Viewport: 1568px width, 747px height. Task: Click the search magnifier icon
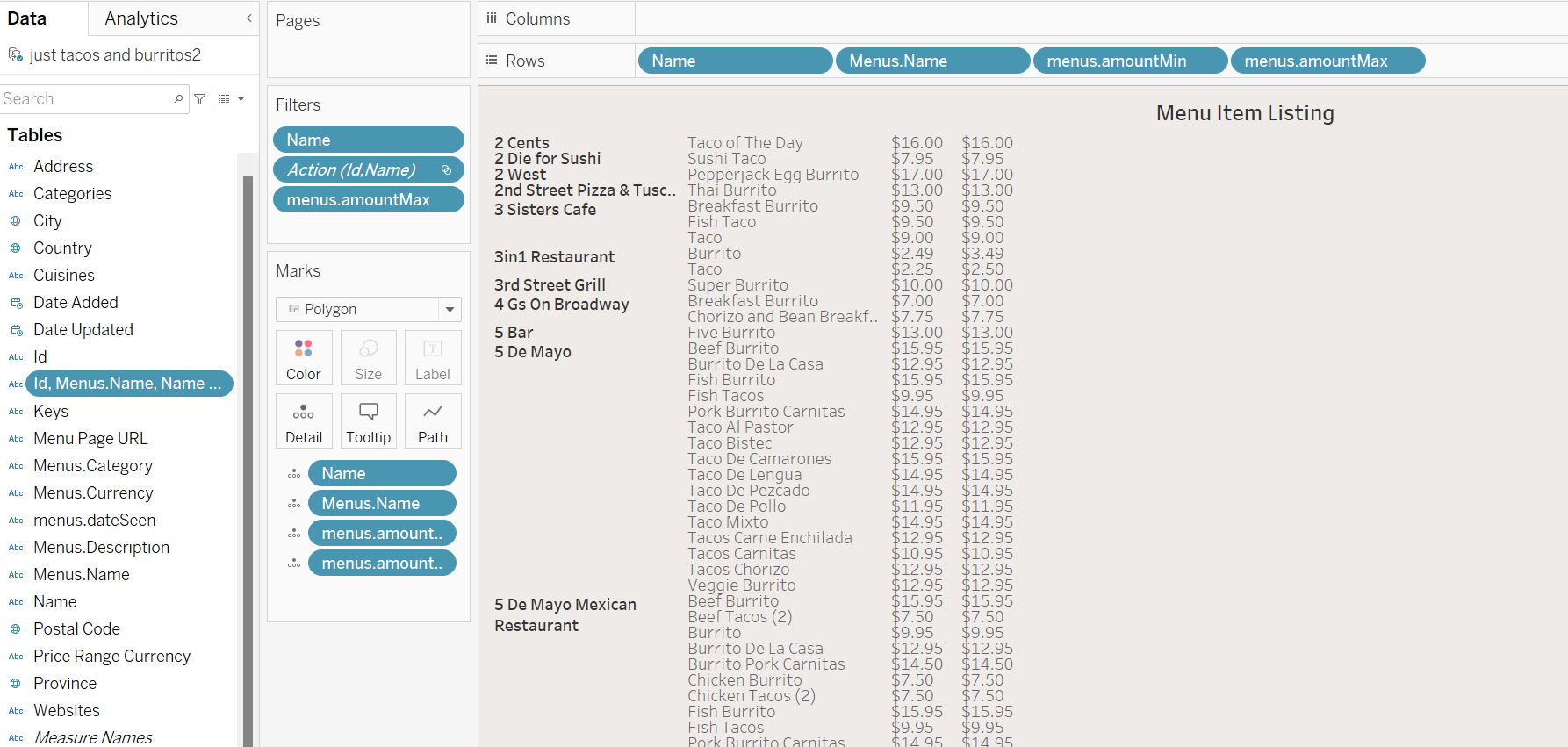pos(178,99)
